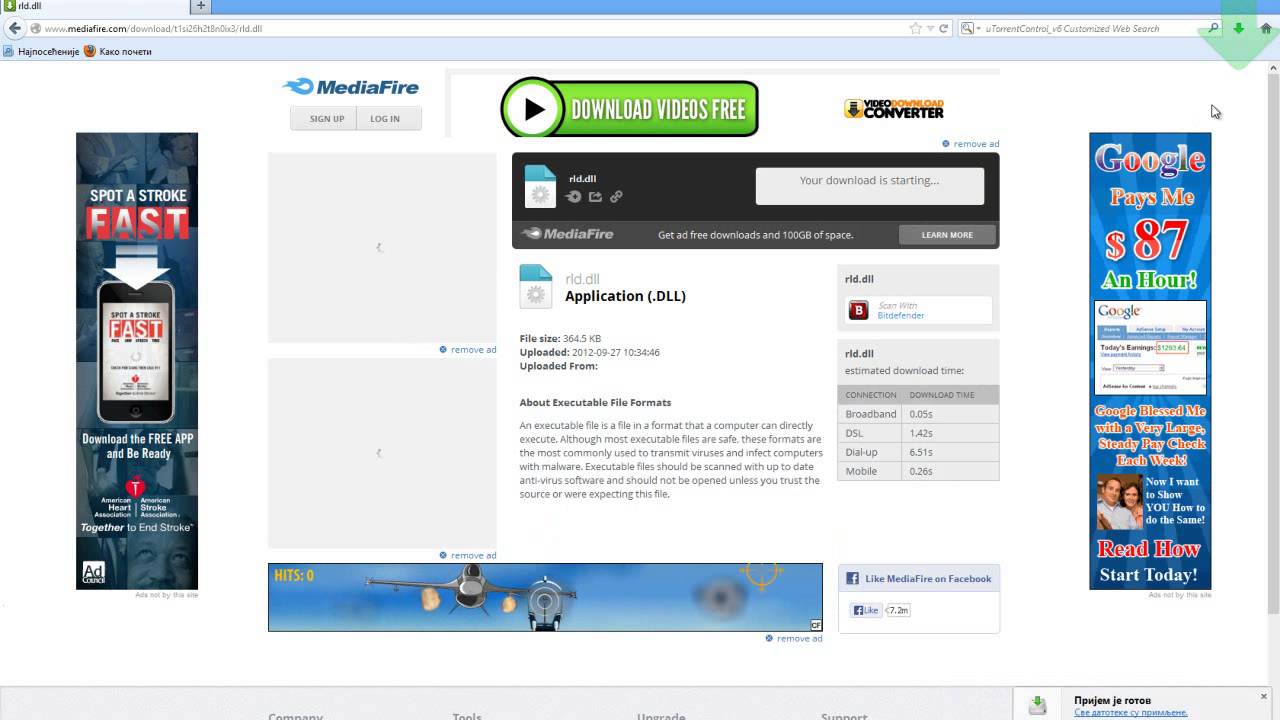Reload the page with the refresh icon
Screen dimensions: 1280x720
tap(943, 28)
